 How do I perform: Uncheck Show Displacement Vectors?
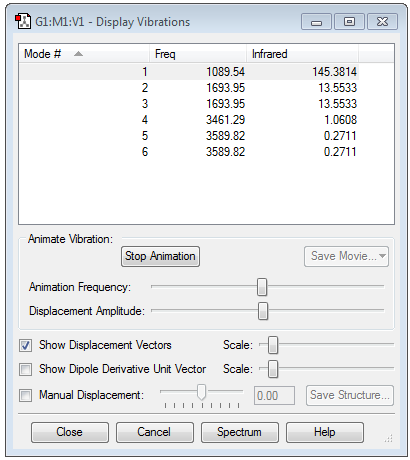(26, 345)
